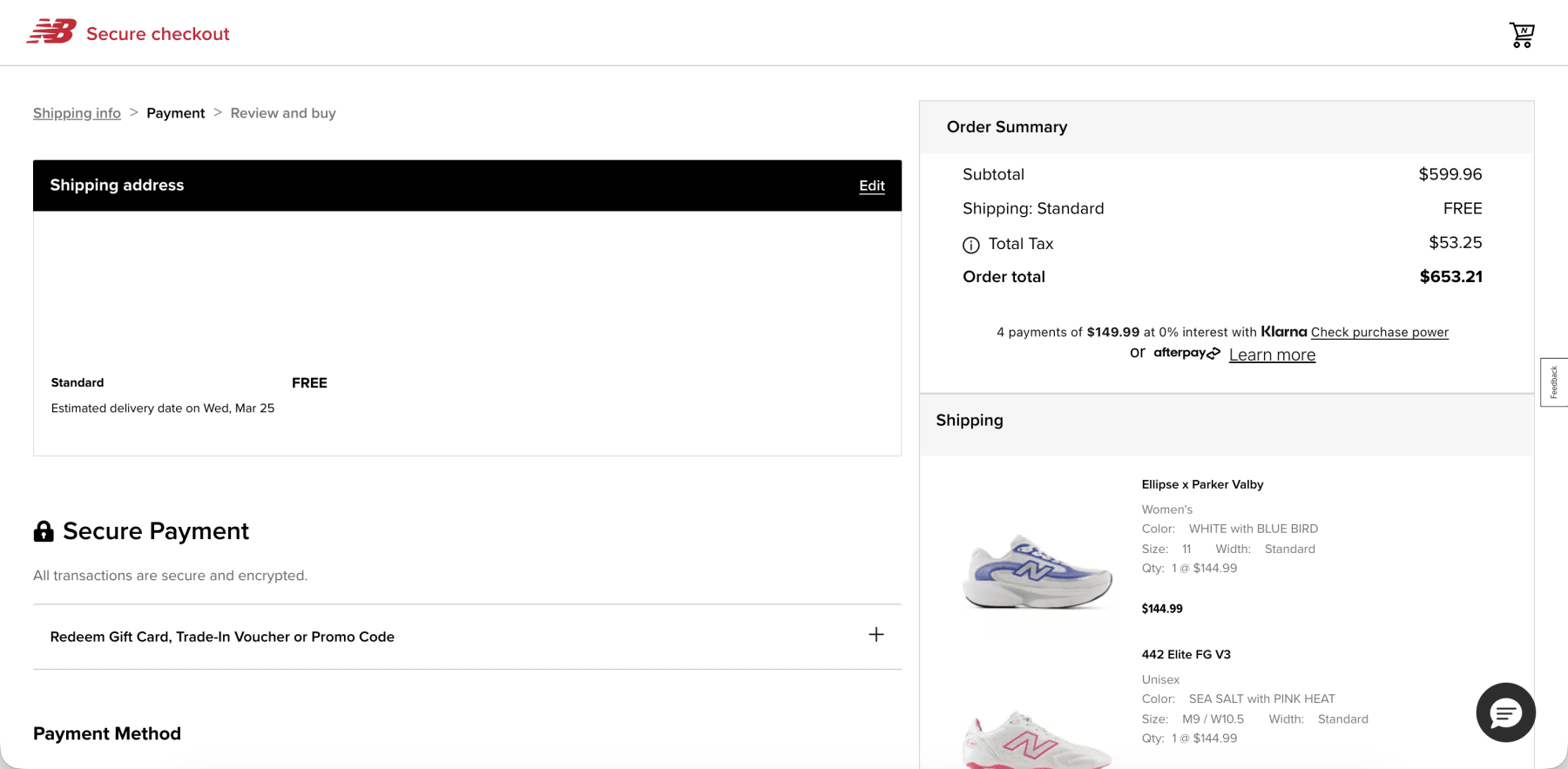Select the Review and buy step
This screenshot has width=1568, height=769.
[x=283, y=113]
